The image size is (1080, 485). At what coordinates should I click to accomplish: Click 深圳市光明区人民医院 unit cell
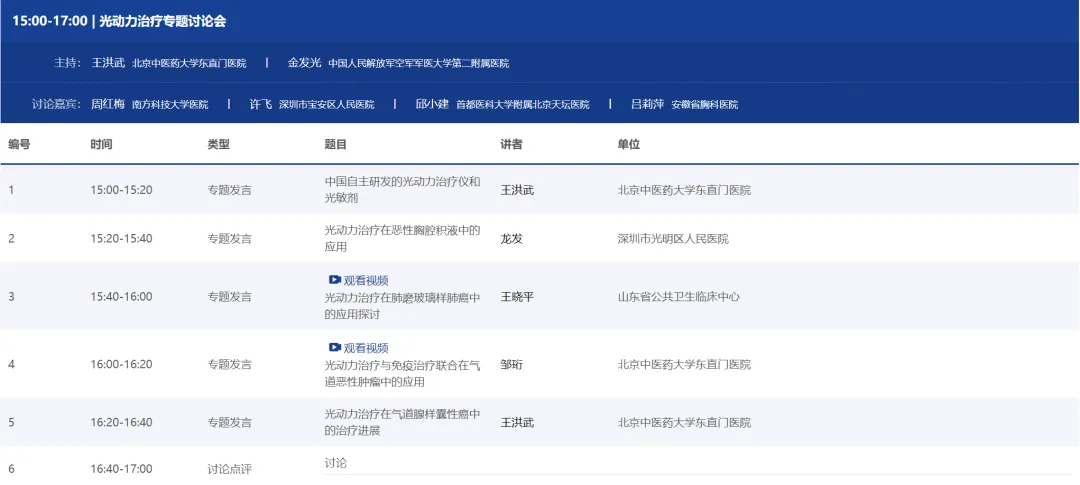pos(673,239)
